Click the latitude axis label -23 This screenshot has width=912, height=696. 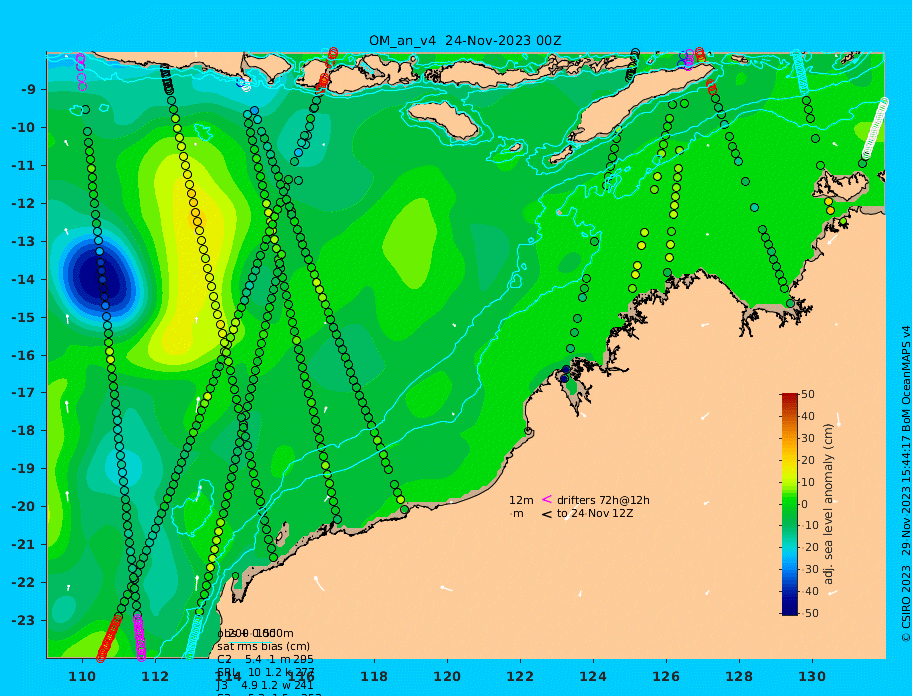pyautogui.click(x=25, y=620)
